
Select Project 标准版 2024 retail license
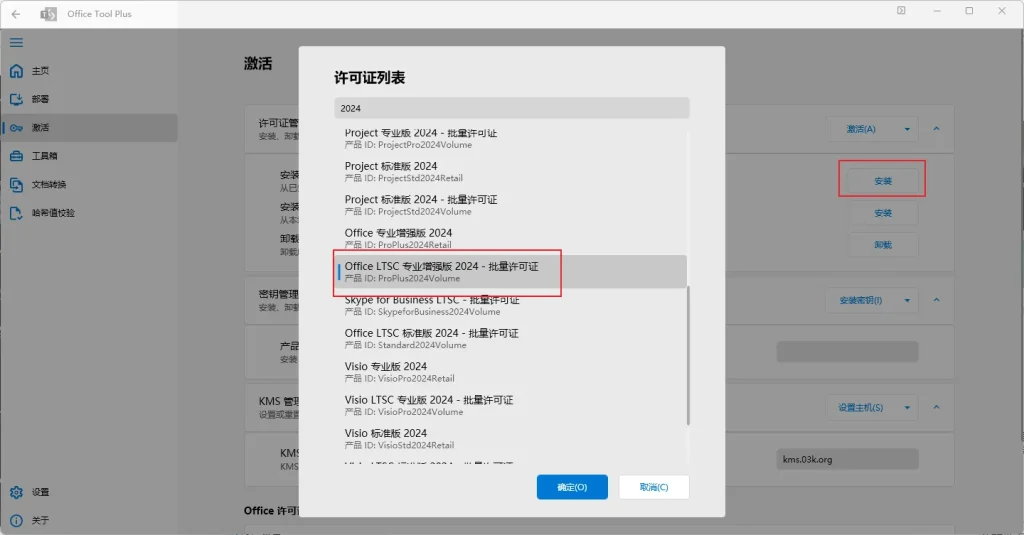pyautogui.click(x=512, y=171)
